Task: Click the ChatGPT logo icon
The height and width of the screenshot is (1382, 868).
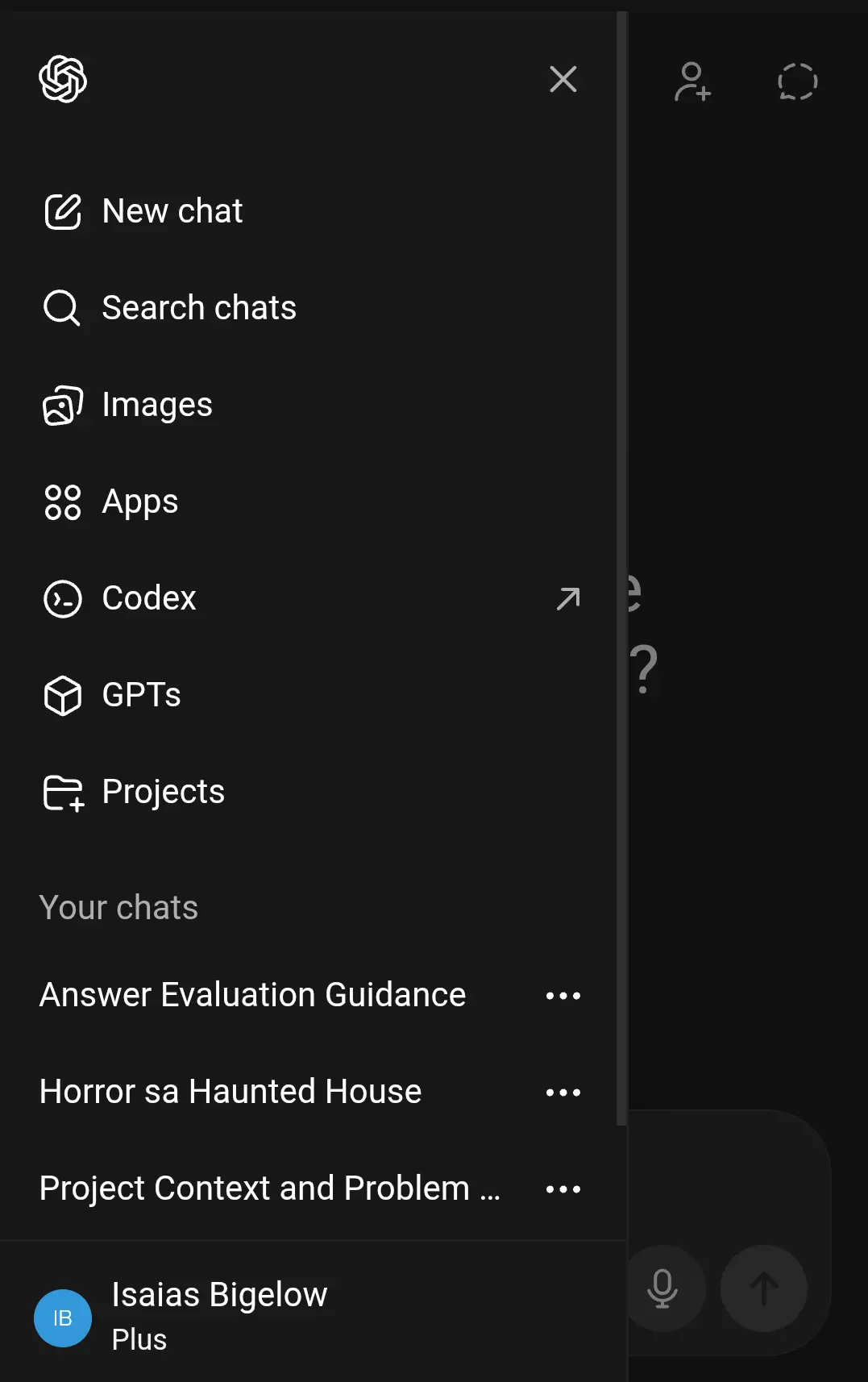Action: pos(63,79)
